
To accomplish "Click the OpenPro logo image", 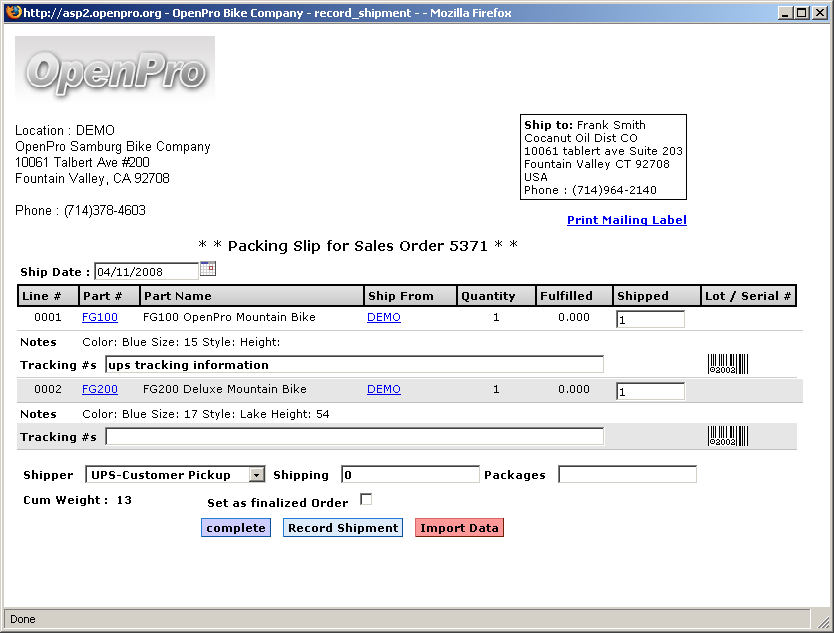I will (115, 68).
